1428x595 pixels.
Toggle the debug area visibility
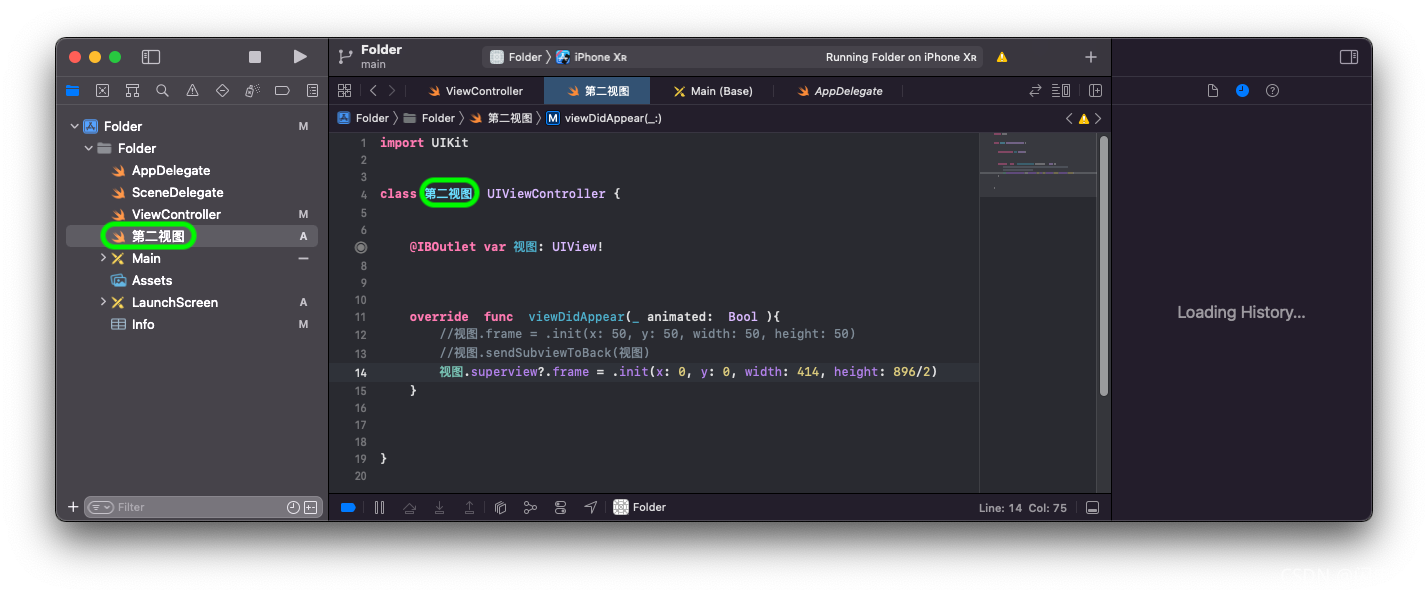(1092, 508)
